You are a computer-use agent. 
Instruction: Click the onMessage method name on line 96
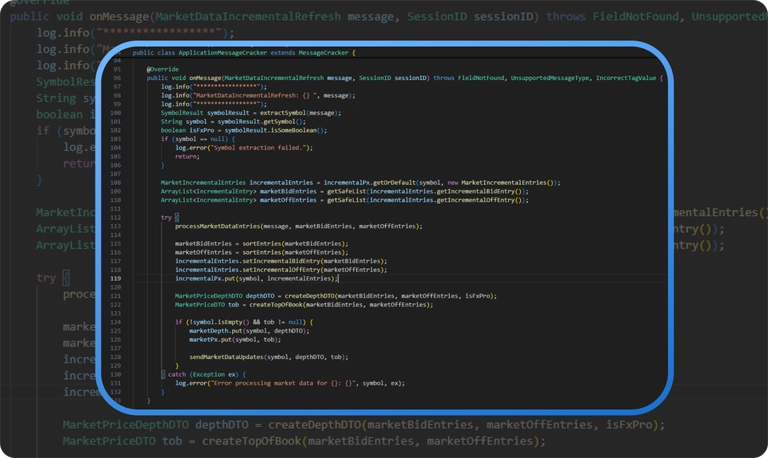click(x=205, y=78)
